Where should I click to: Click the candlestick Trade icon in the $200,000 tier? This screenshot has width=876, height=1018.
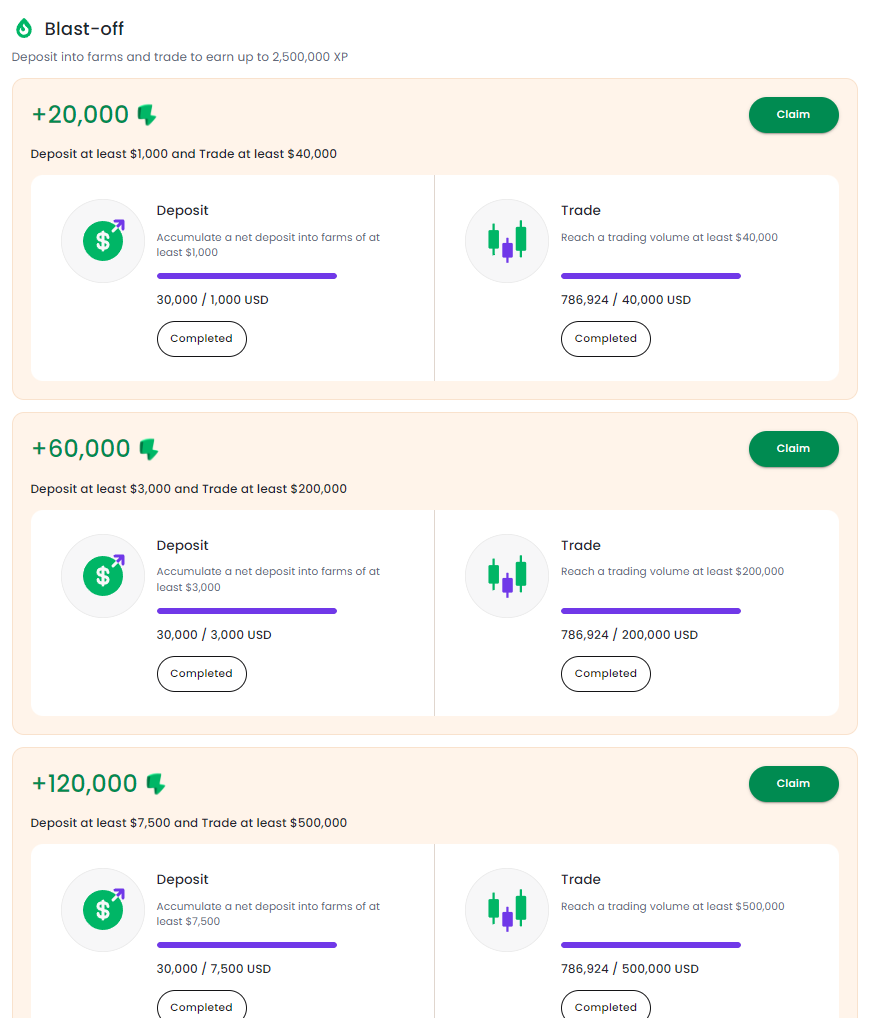pos(507,575)
